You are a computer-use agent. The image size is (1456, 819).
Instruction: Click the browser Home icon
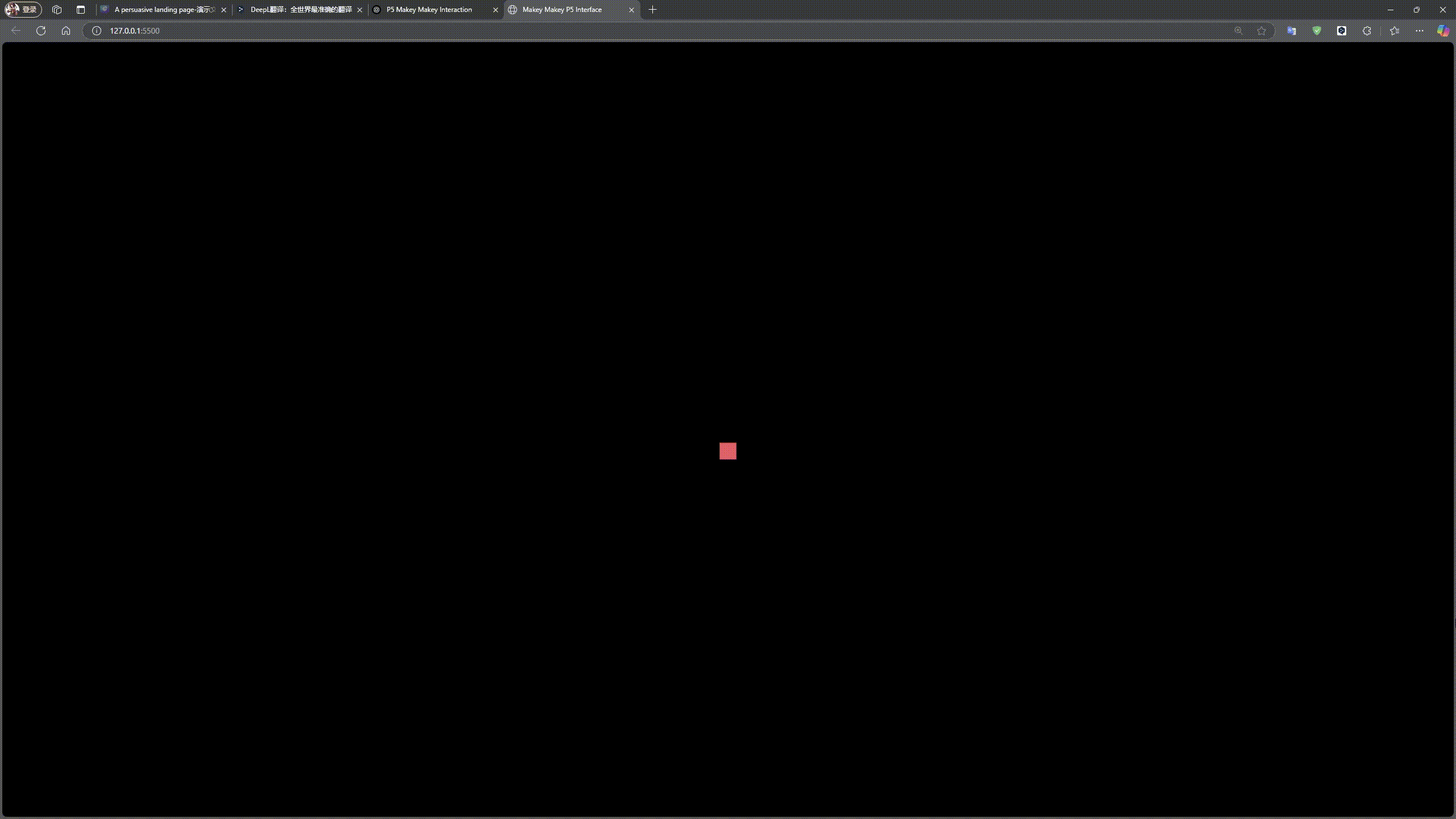point(65,31)
